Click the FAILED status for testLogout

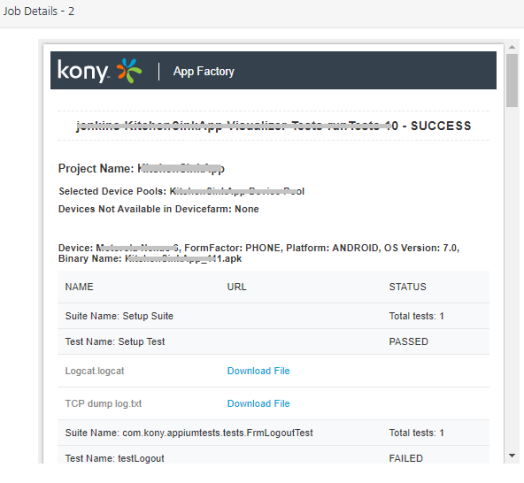point(406,458)
